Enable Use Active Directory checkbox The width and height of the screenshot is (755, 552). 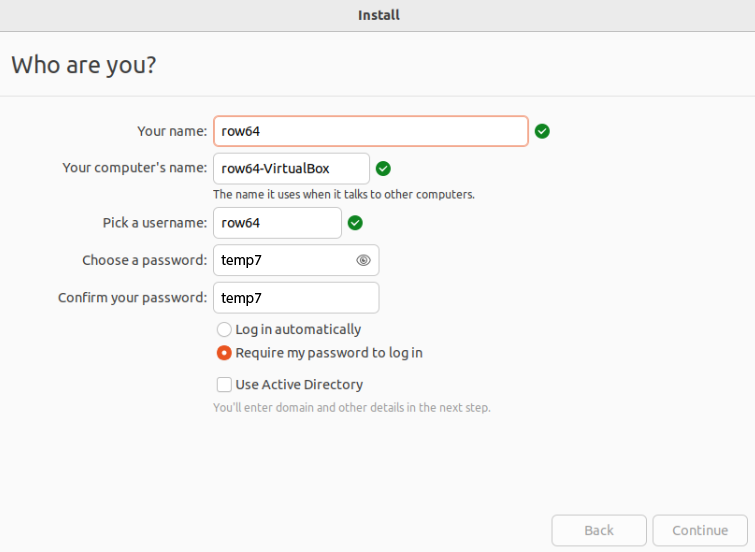coord(224,385)
